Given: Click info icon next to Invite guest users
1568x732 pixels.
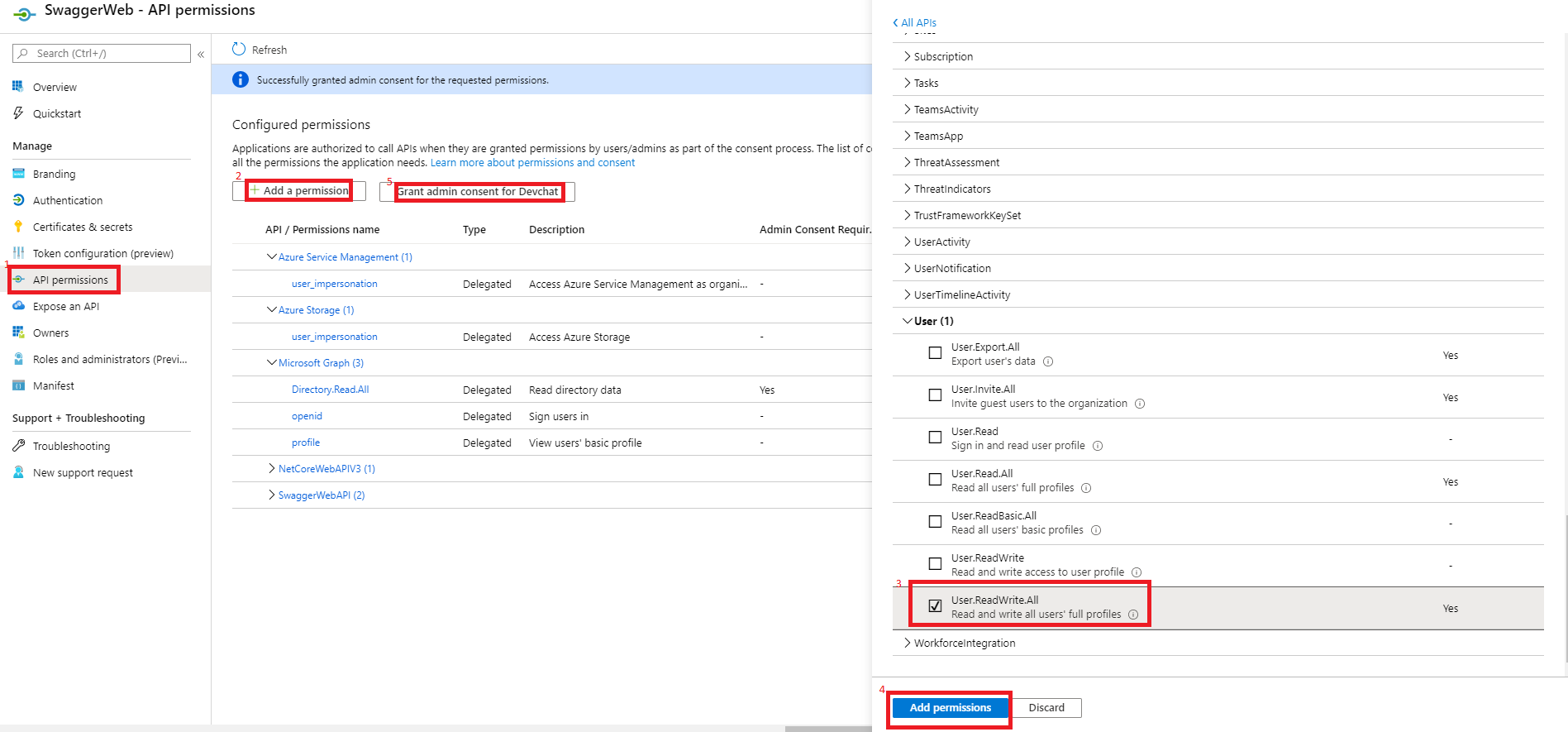Looking at the screenshot, I should [x=1140, y=404].
